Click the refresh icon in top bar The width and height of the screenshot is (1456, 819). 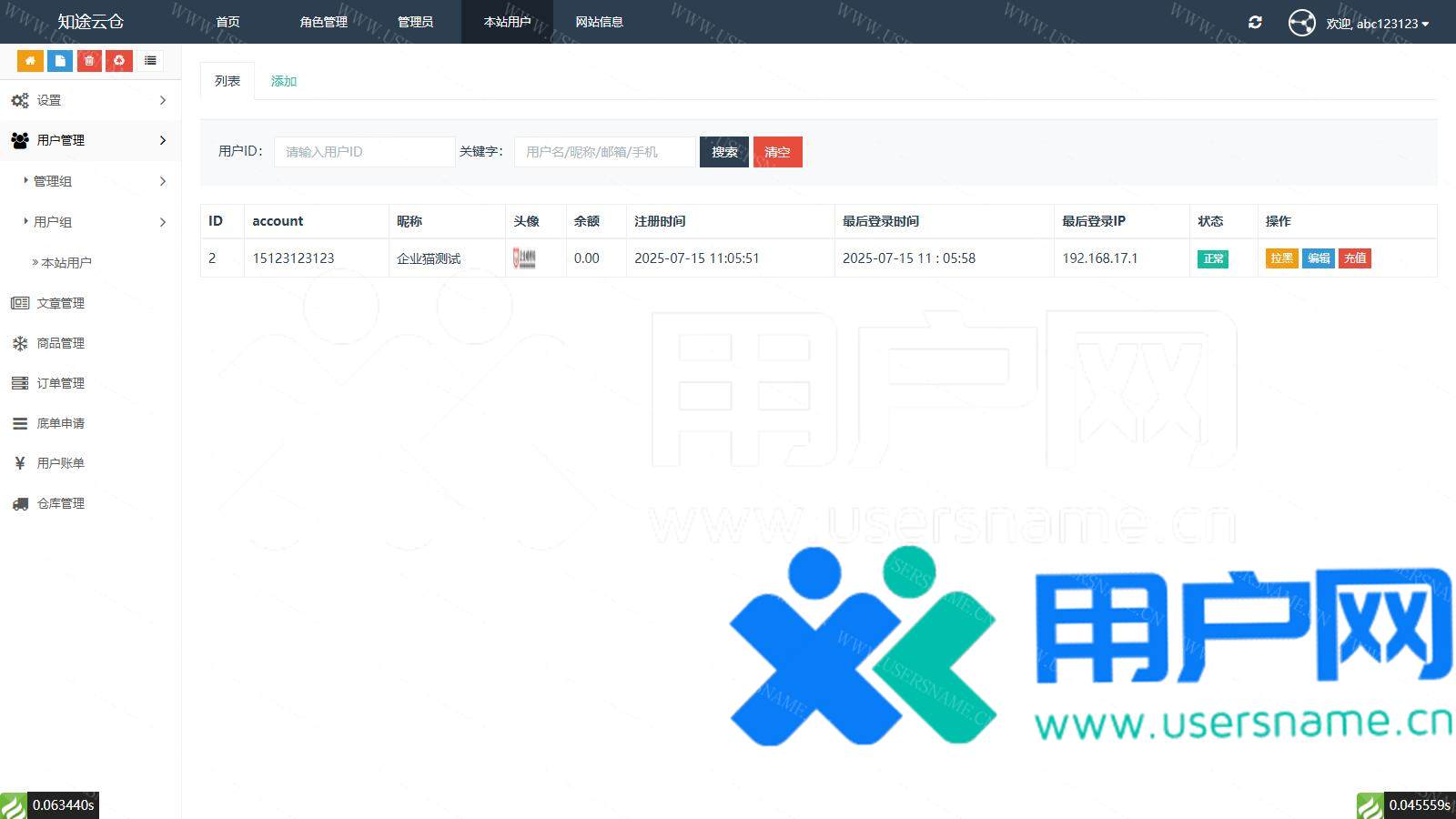click(x=1255, y=23)
